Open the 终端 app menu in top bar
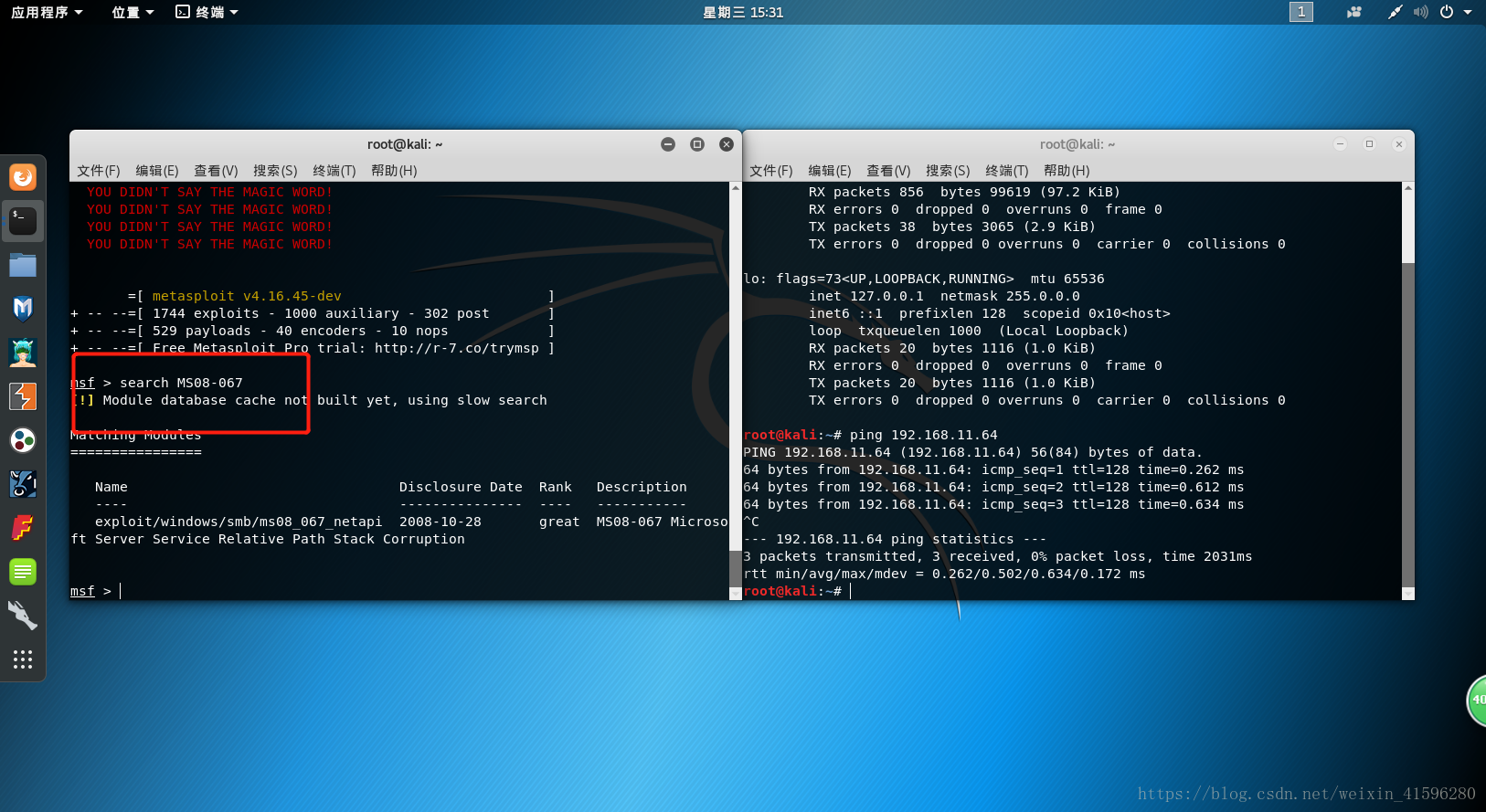 click(207, 12)
